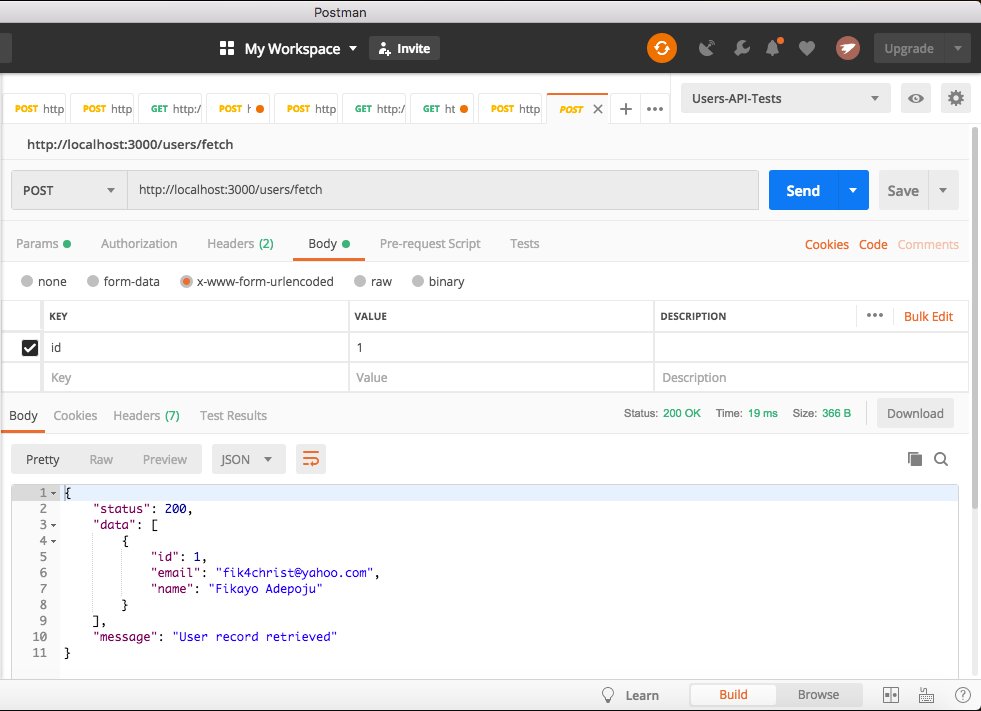
Task: Open the POST method dropdown
Action: tap(69, 190)
